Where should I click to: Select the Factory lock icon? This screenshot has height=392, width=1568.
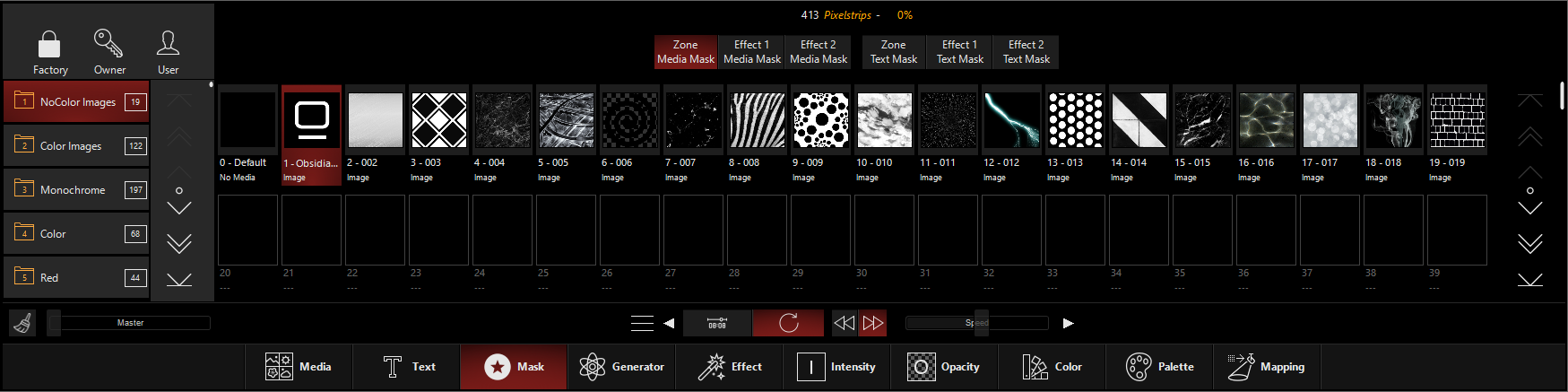pyautogui.click(x=49, y=44)
